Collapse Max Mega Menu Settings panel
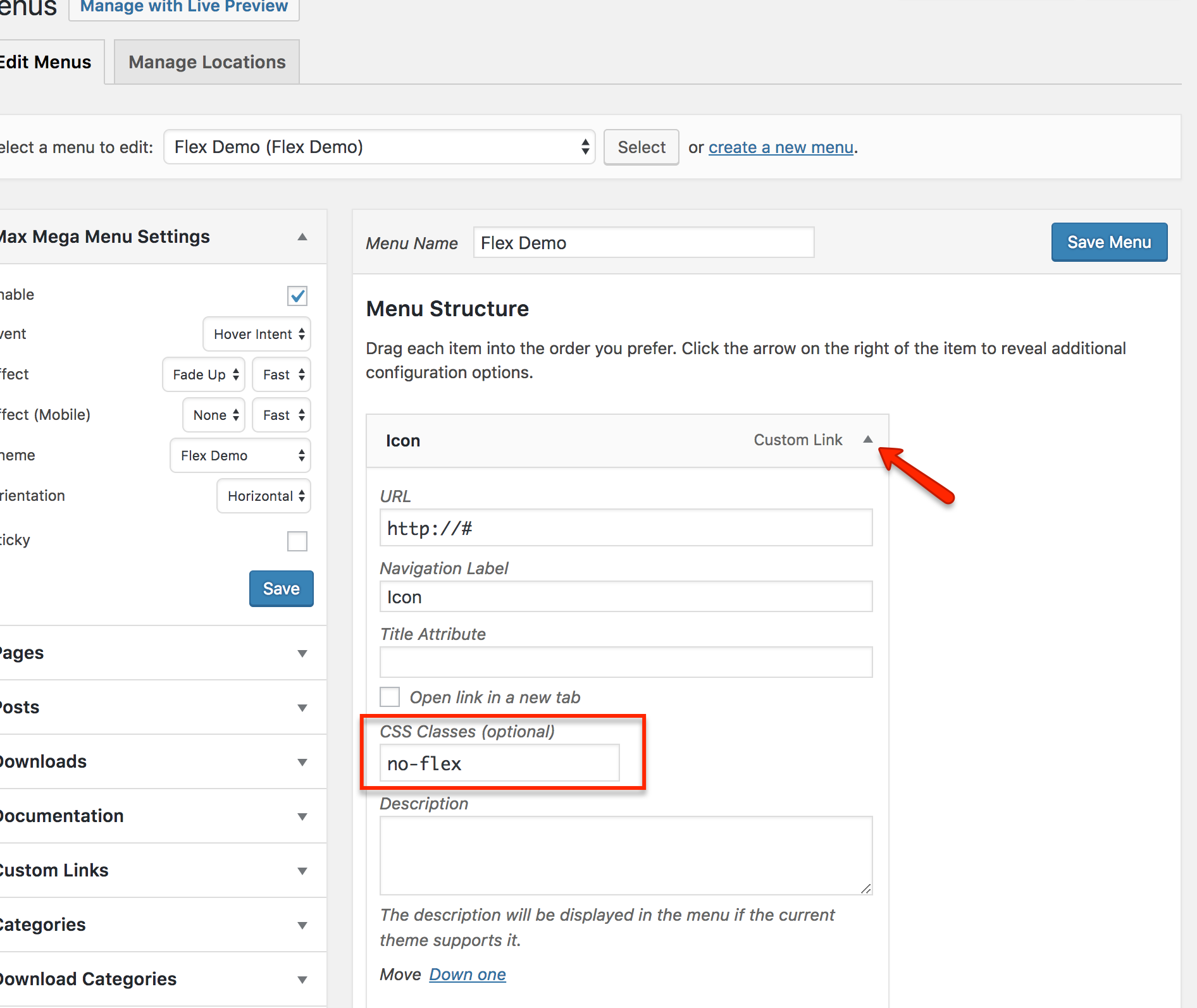This screenshot has height=1008, width=1197. pyautogui.click(x=302, y=237)
